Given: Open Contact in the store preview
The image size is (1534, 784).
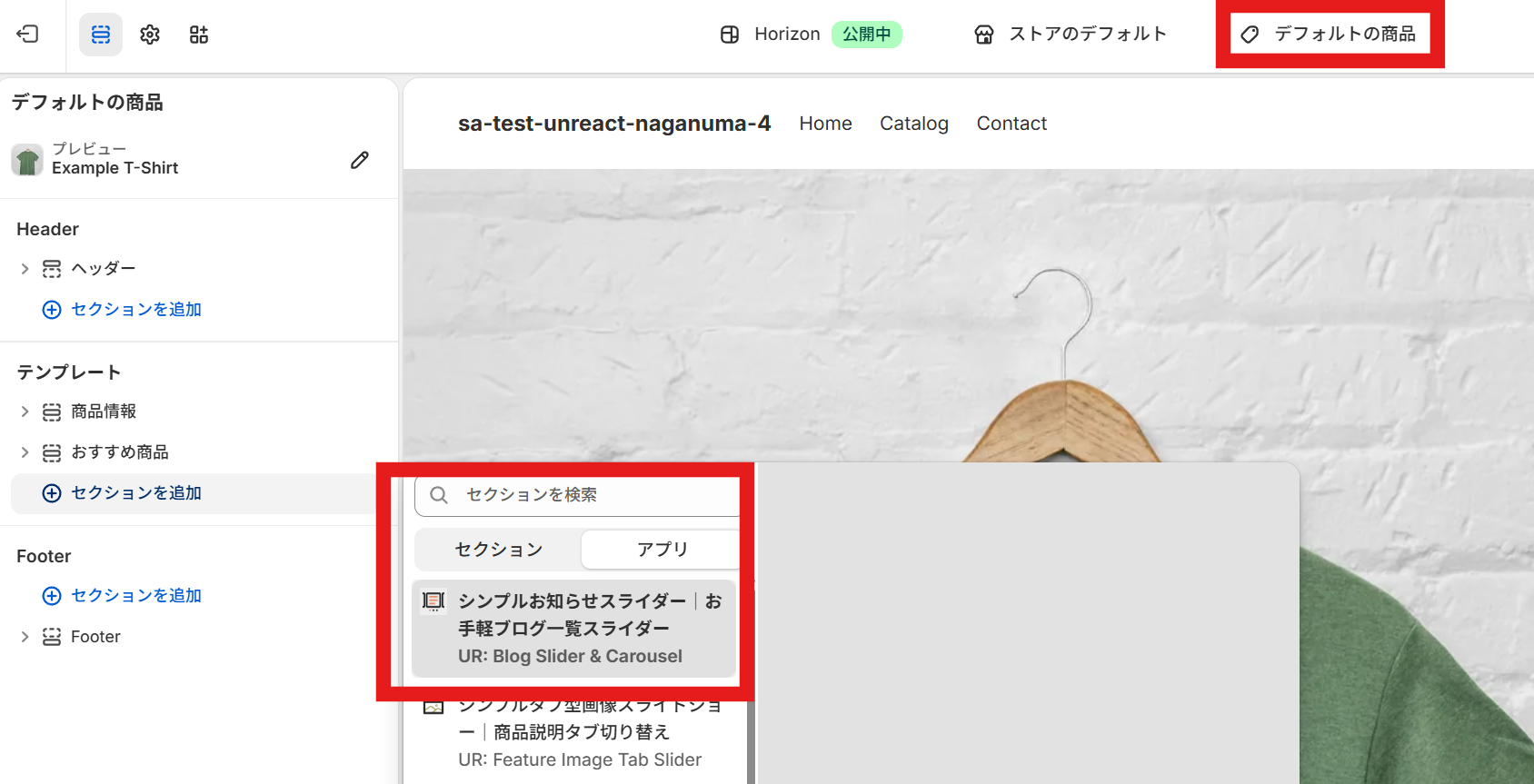Looking at the screenshot, I should (x=1011, y=124).
